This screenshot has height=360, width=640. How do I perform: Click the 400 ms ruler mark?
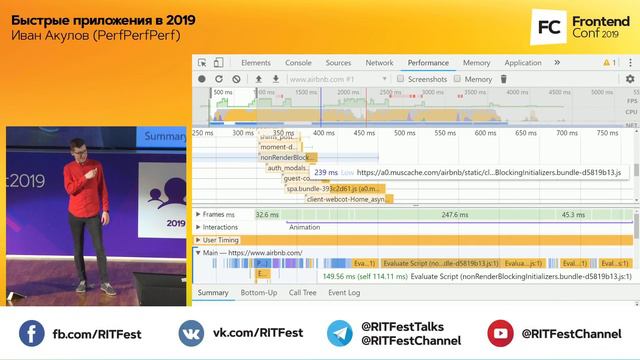point(323,133)
